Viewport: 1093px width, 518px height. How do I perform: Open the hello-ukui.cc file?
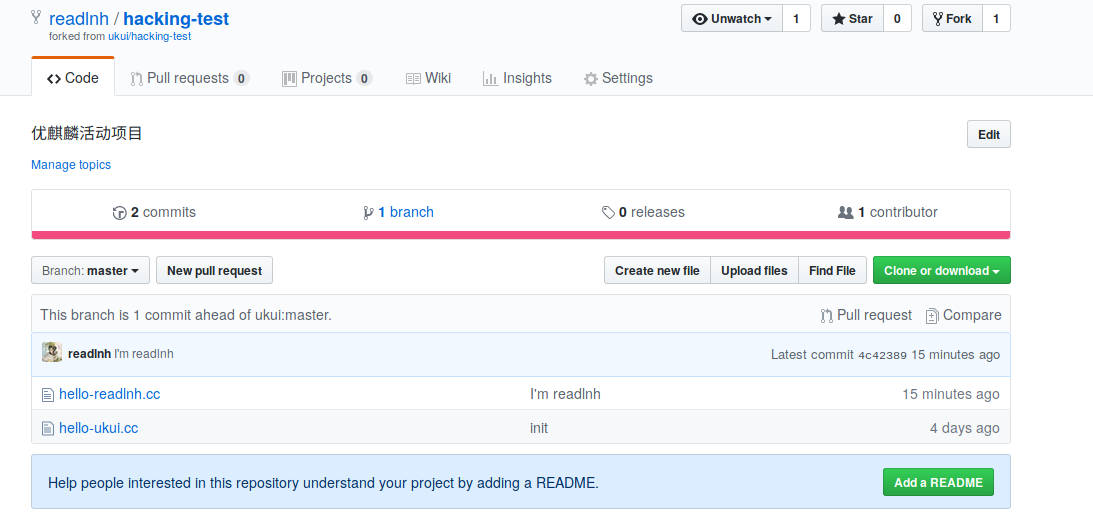[x=98, y=427]
